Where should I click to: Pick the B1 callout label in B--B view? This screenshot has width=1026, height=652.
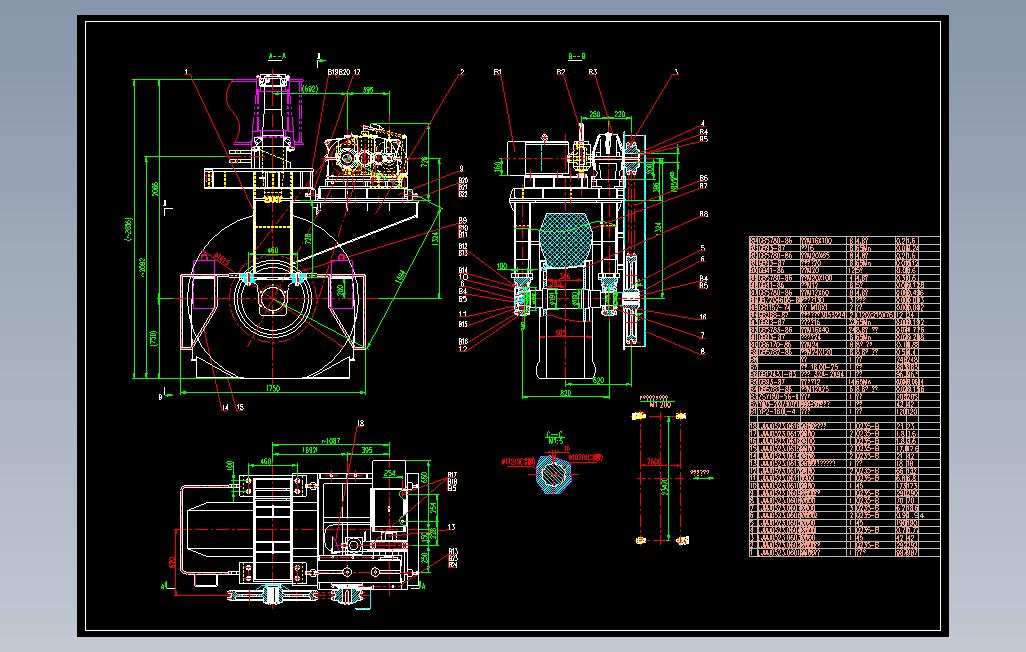pyautogui.click(x=497, y=72)
